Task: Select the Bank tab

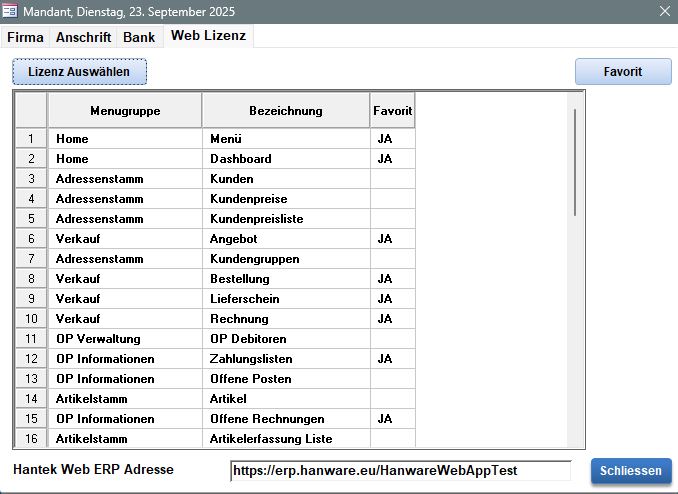Action: pos(139,37)
